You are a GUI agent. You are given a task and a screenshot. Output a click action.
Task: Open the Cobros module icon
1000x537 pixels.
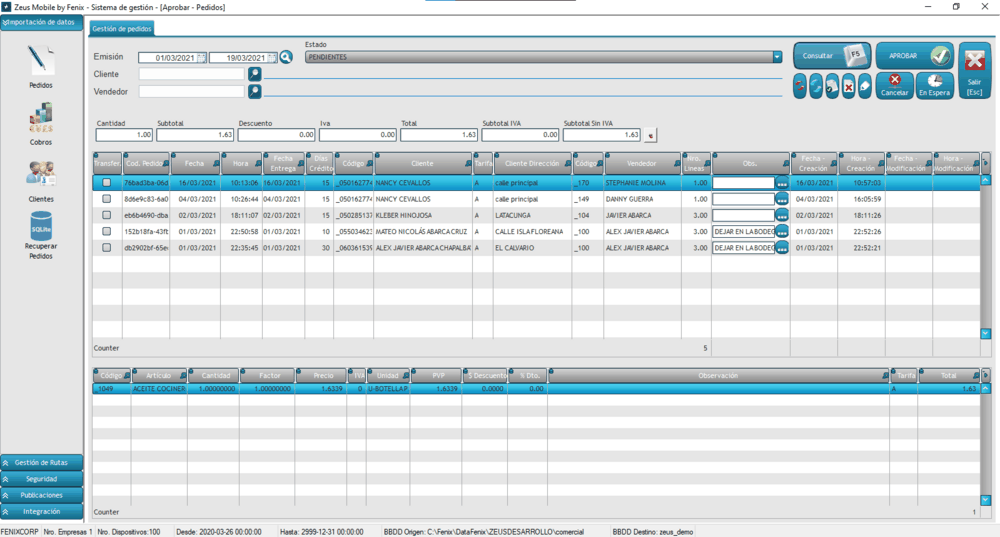41,119
